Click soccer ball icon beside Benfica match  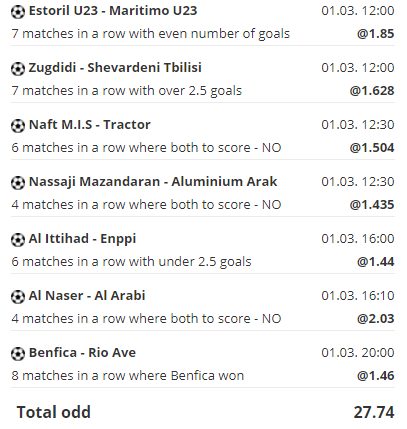pyautogui.click(x=18, y=354)
